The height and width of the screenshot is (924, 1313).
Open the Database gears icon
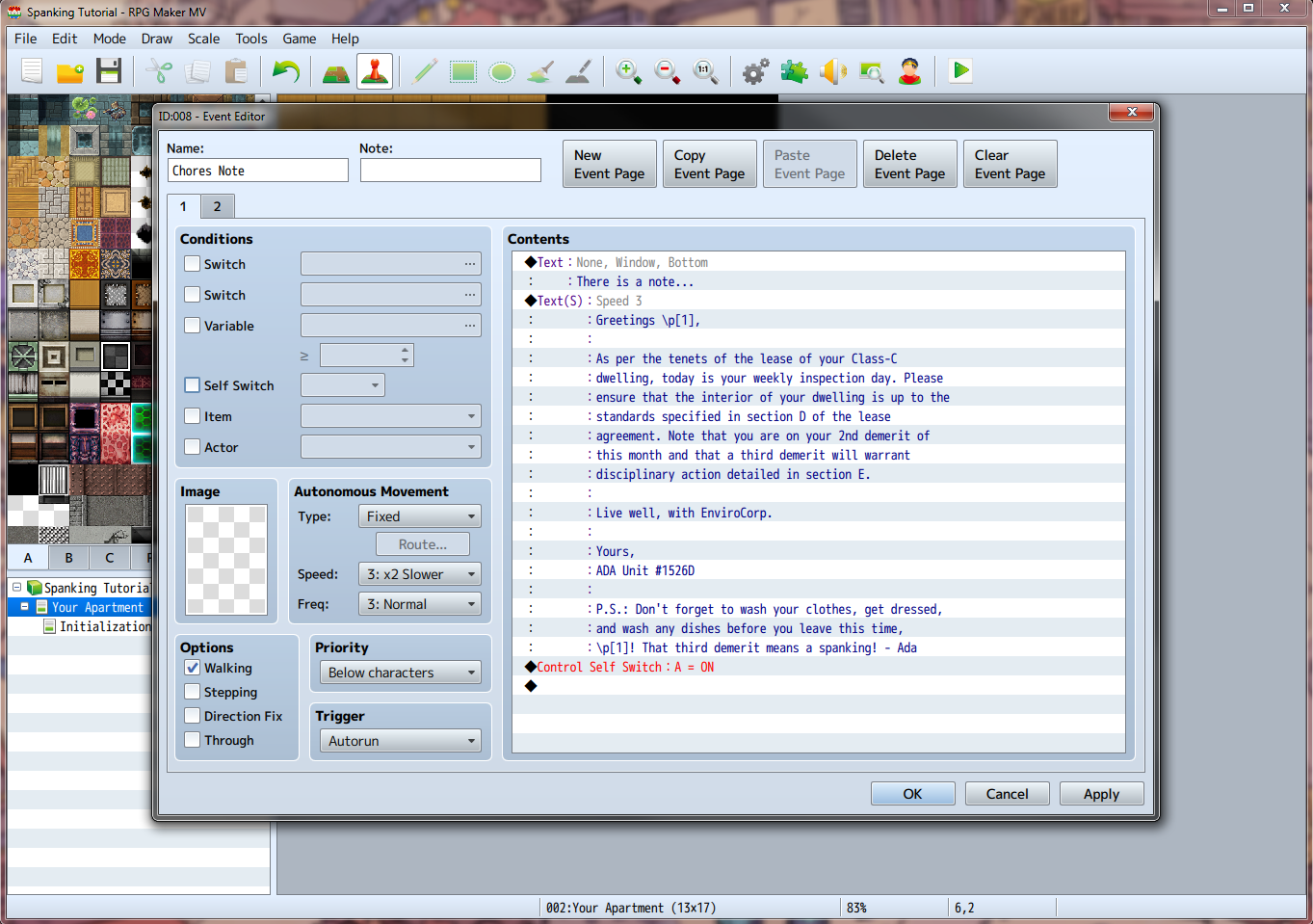756,71
